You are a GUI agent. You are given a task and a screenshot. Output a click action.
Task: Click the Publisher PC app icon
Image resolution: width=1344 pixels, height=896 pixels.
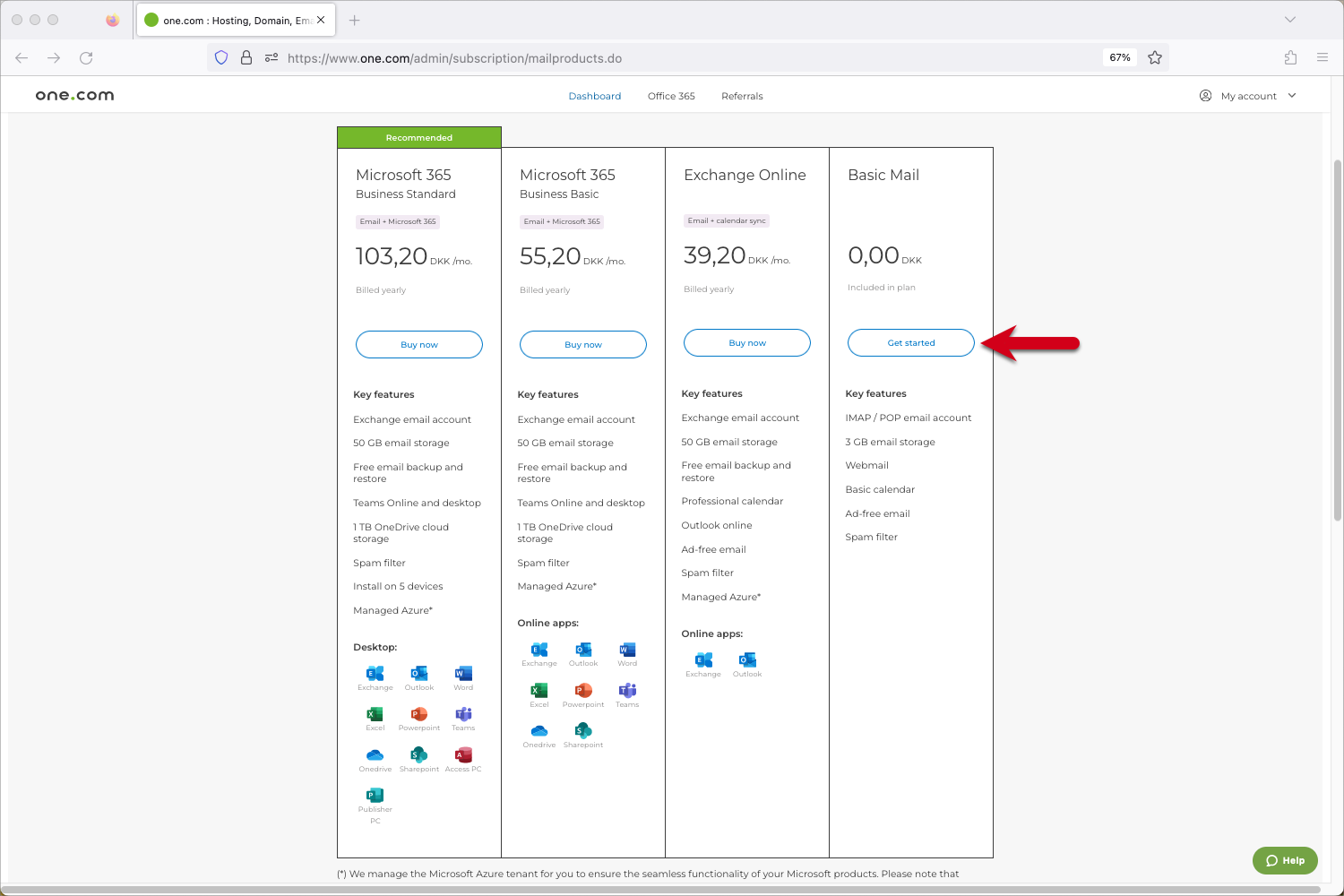coord(375,796)
